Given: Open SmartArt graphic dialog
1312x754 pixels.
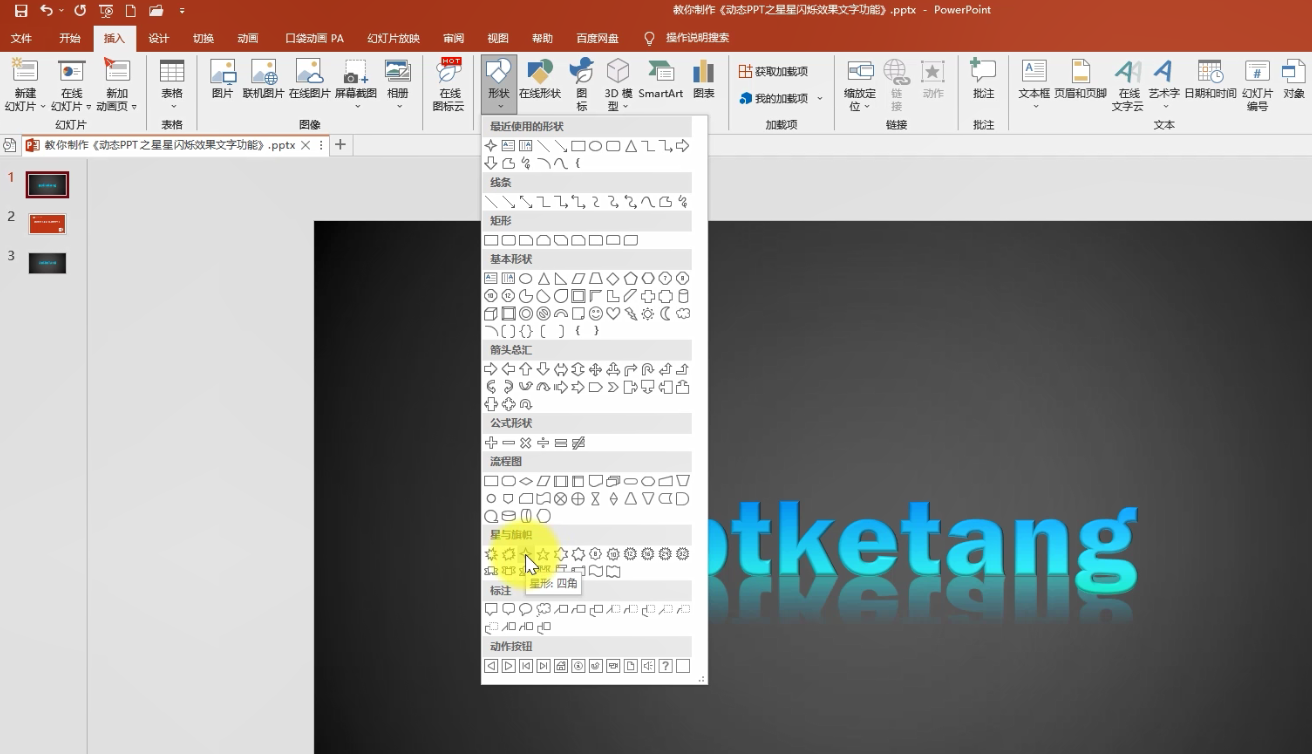Looking at the screenshot, I should pyautogui.click(x=661, y=80).
